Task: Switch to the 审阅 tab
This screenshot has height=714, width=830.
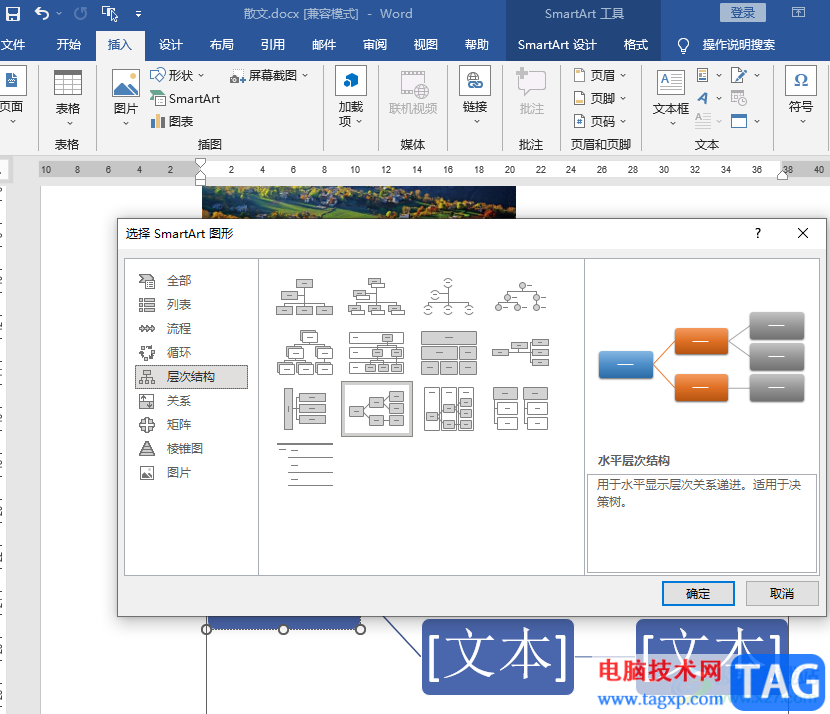Action: (375, 45)
